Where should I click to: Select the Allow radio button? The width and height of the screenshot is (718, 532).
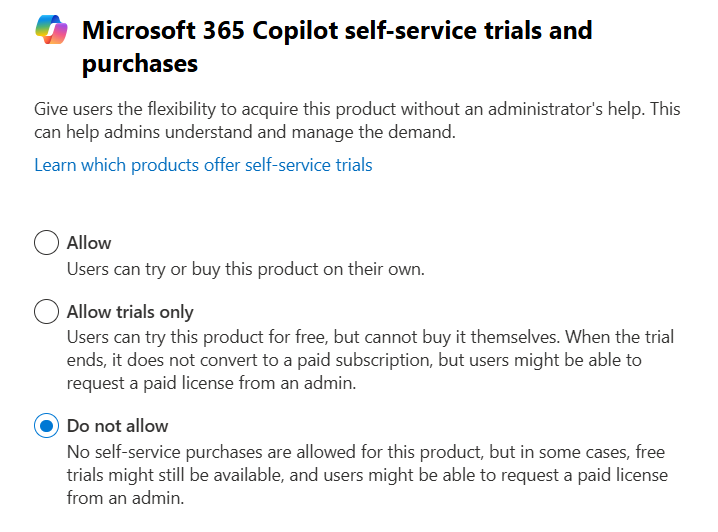coord(46,242)
